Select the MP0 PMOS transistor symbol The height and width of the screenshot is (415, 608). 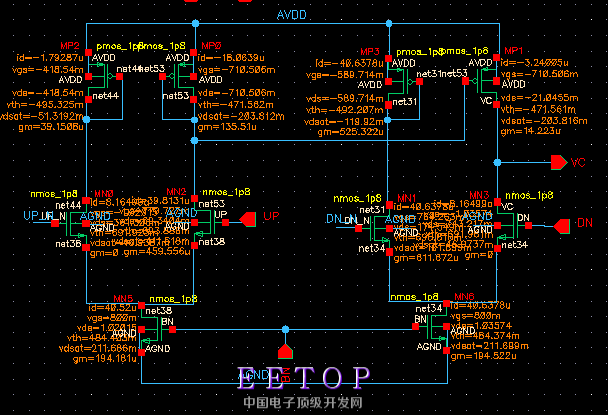coord(178,76)
